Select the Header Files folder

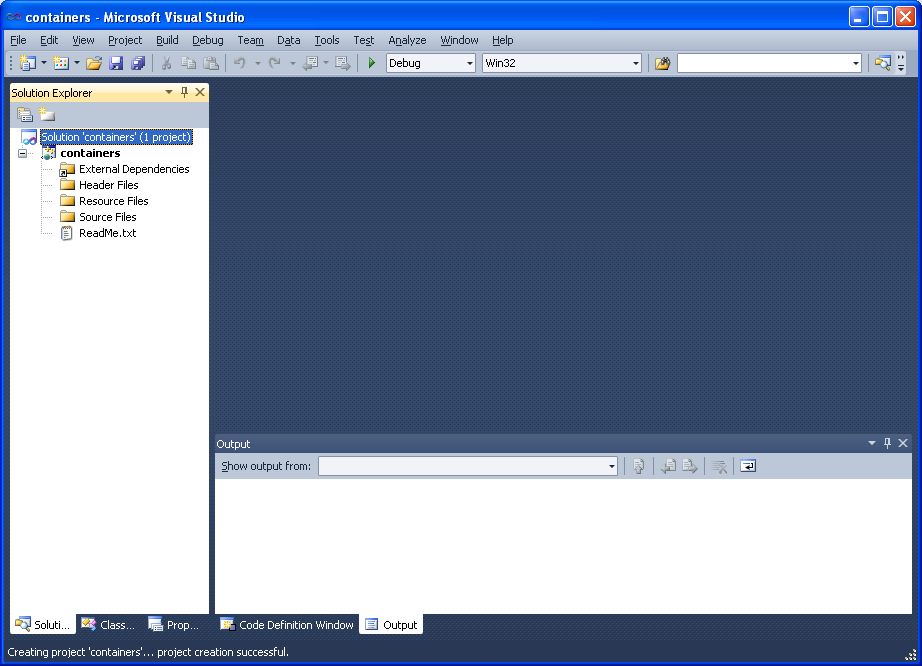click(108, 185)
